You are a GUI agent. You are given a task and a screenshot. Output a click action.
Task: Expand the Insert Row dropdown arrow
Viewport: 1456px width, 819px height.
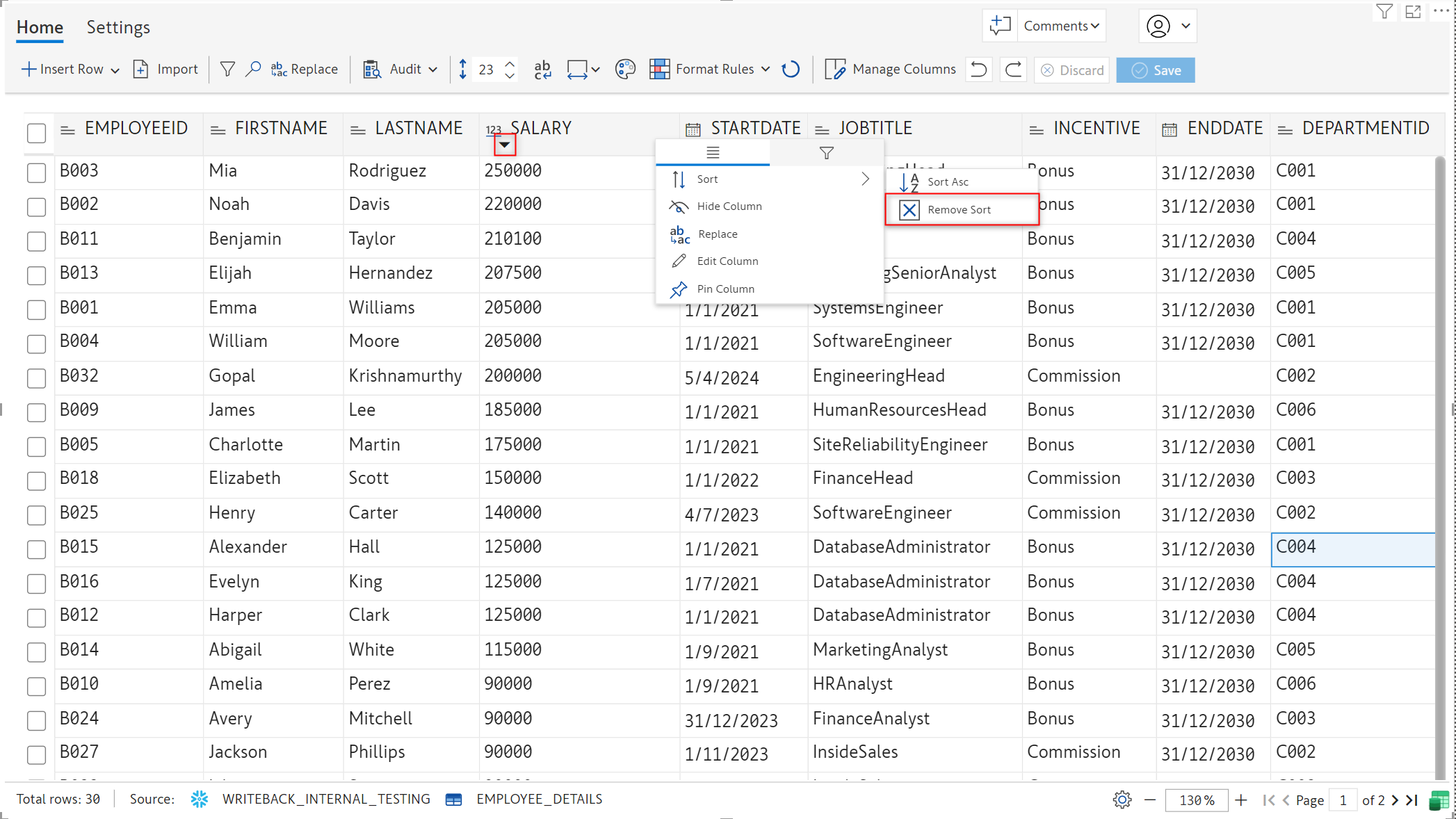pos(115,70)
